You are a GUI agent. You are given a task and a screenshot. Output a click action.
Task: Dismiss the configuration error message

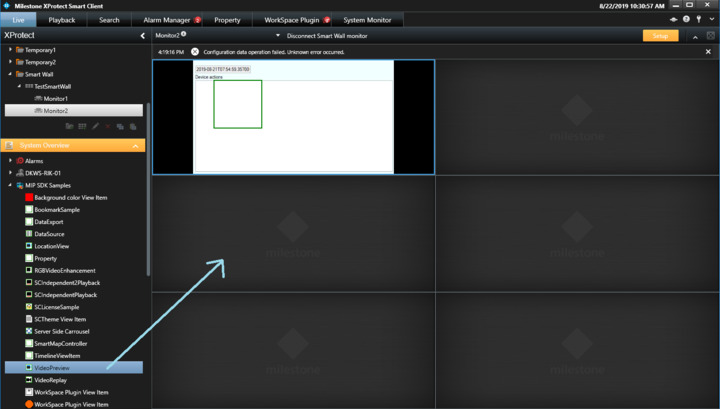tap(195, 51)
